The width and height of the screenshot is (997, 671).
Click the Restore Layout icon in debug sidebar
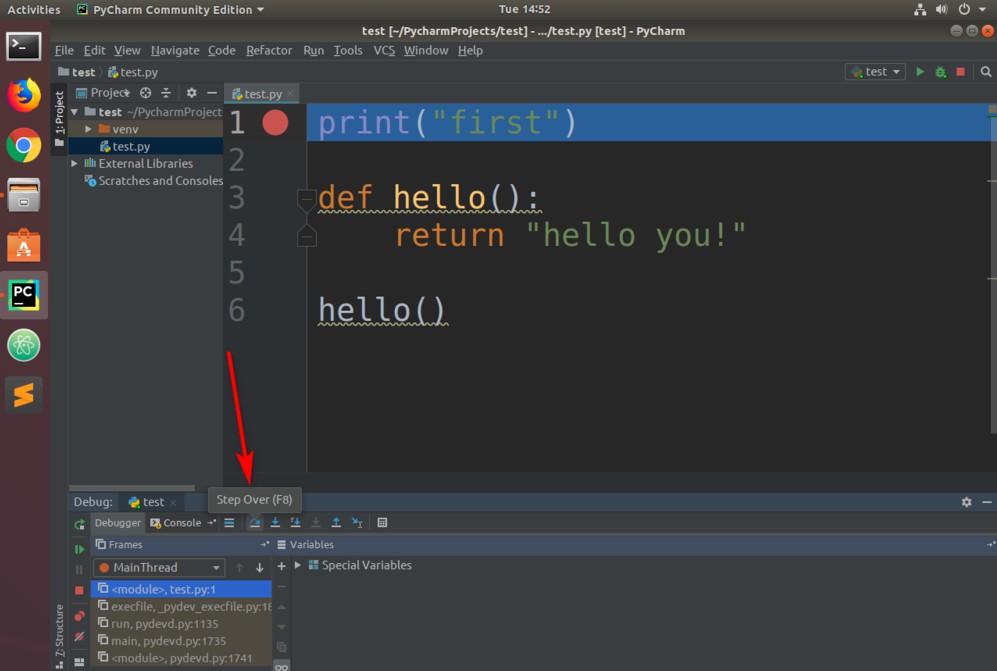[79, 661]
